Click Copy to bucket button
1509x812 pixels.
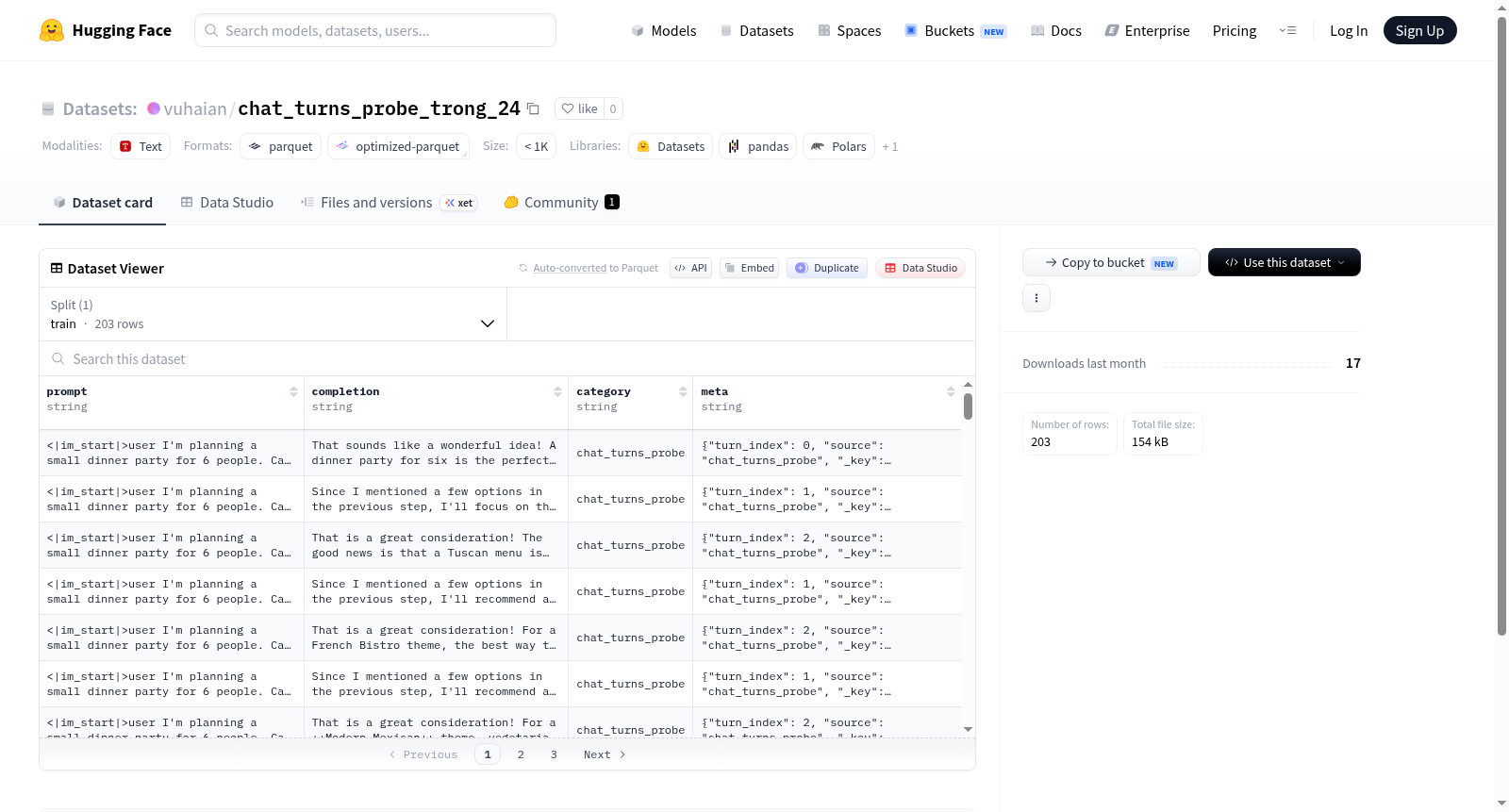point(1111,262)
